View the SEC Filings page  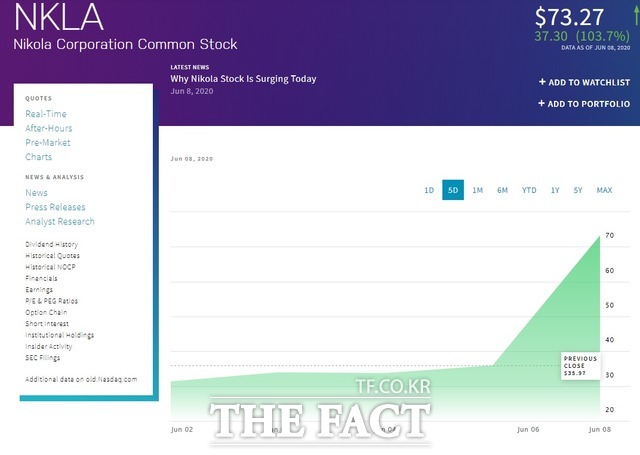coord(43,357)
